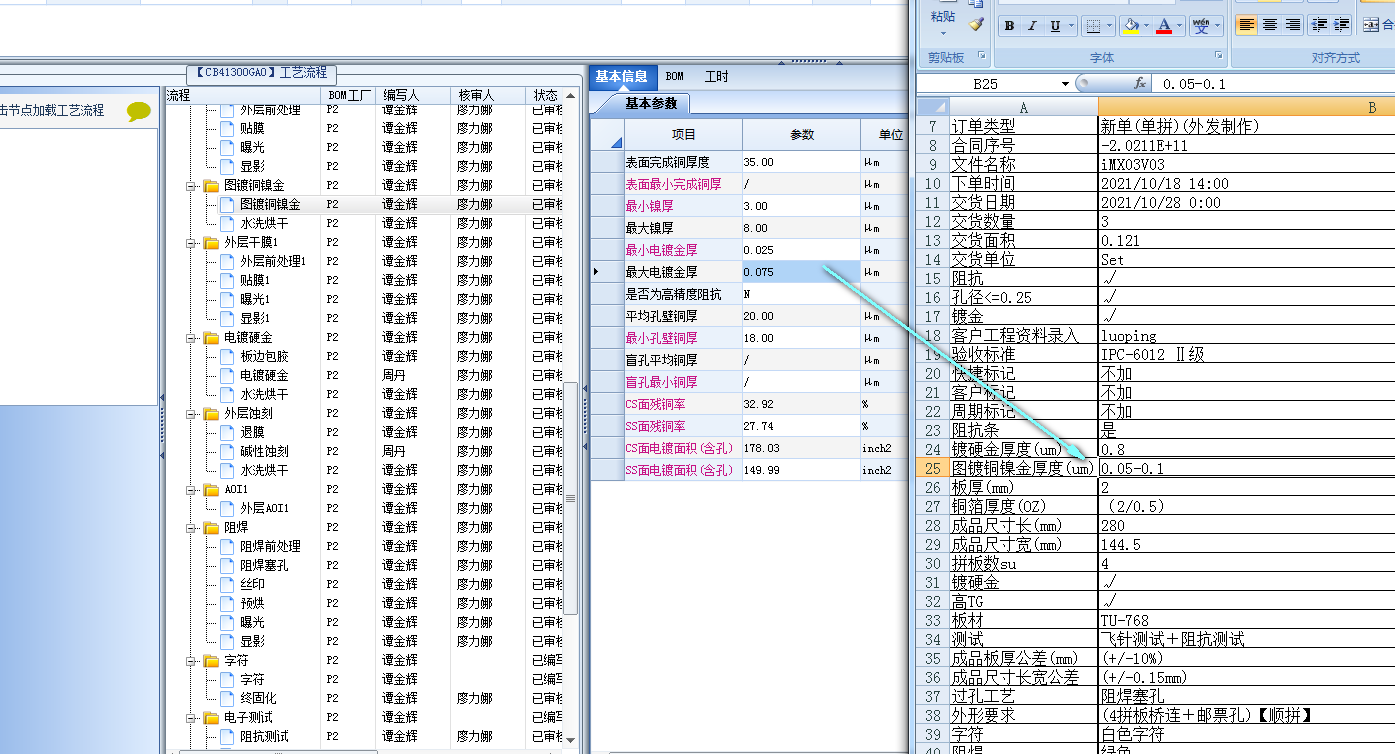Pick the yellow fill color button
1395x754 pixels.
pos(1131,26)
